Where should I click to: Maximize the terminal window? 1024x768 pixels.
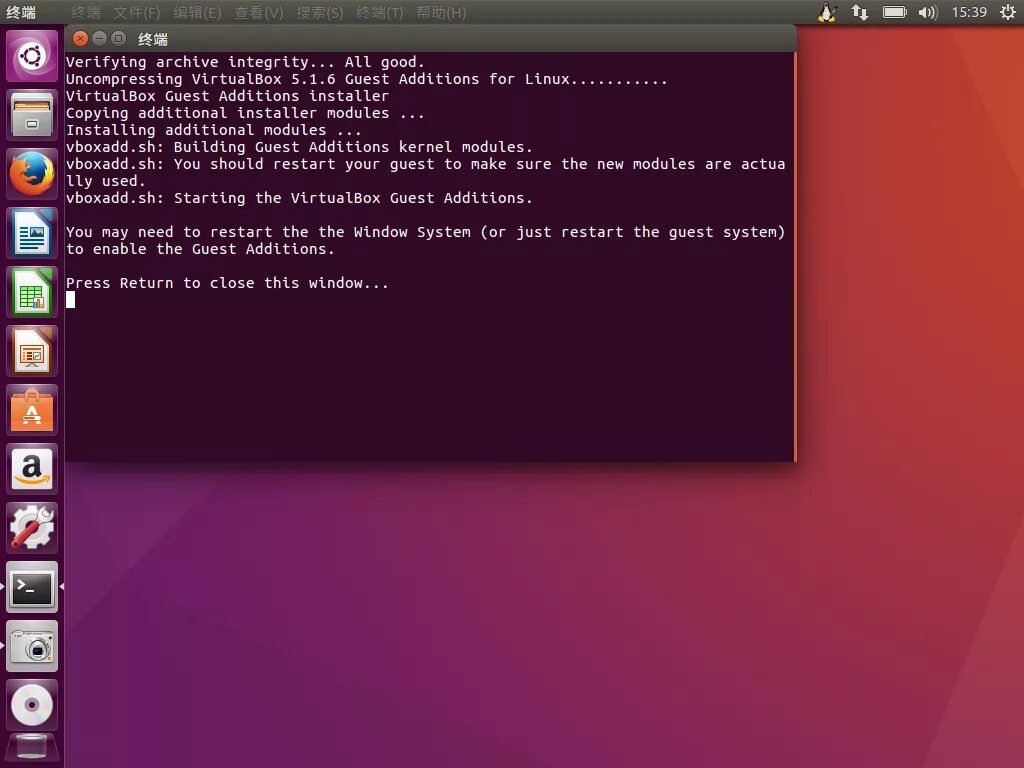click(118, 39)
